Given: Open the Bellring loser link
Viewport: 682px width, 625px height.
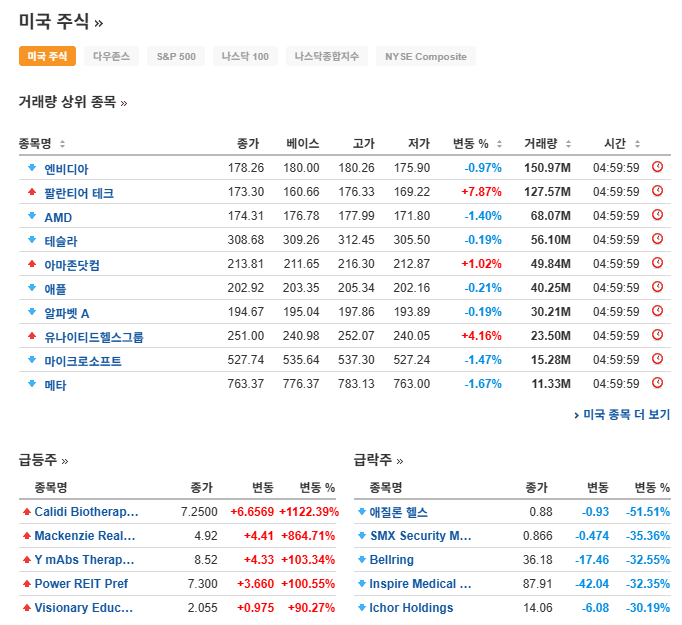Looking at the screenshot, I should coord(391,560).
